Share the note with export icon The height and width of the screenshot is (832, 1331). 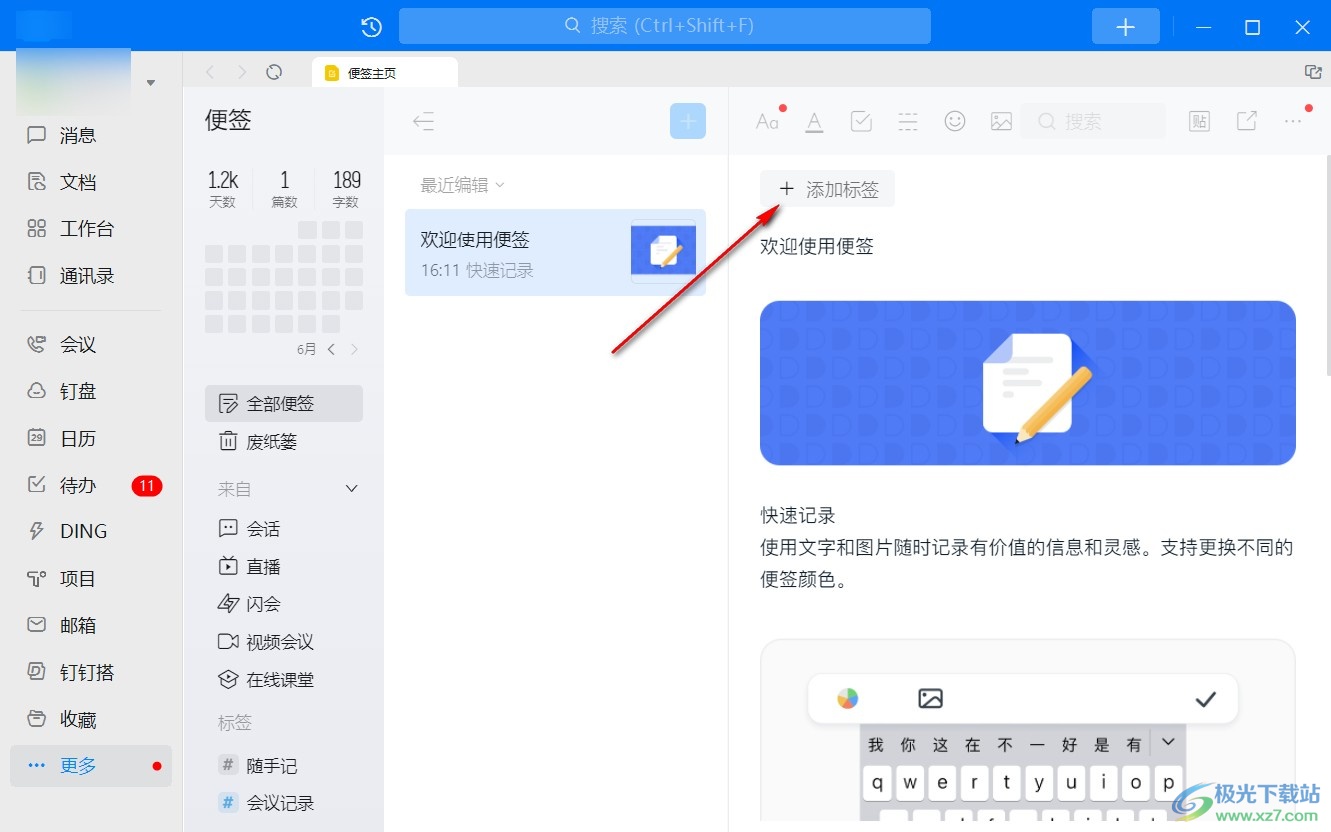tap(1246, 121)
